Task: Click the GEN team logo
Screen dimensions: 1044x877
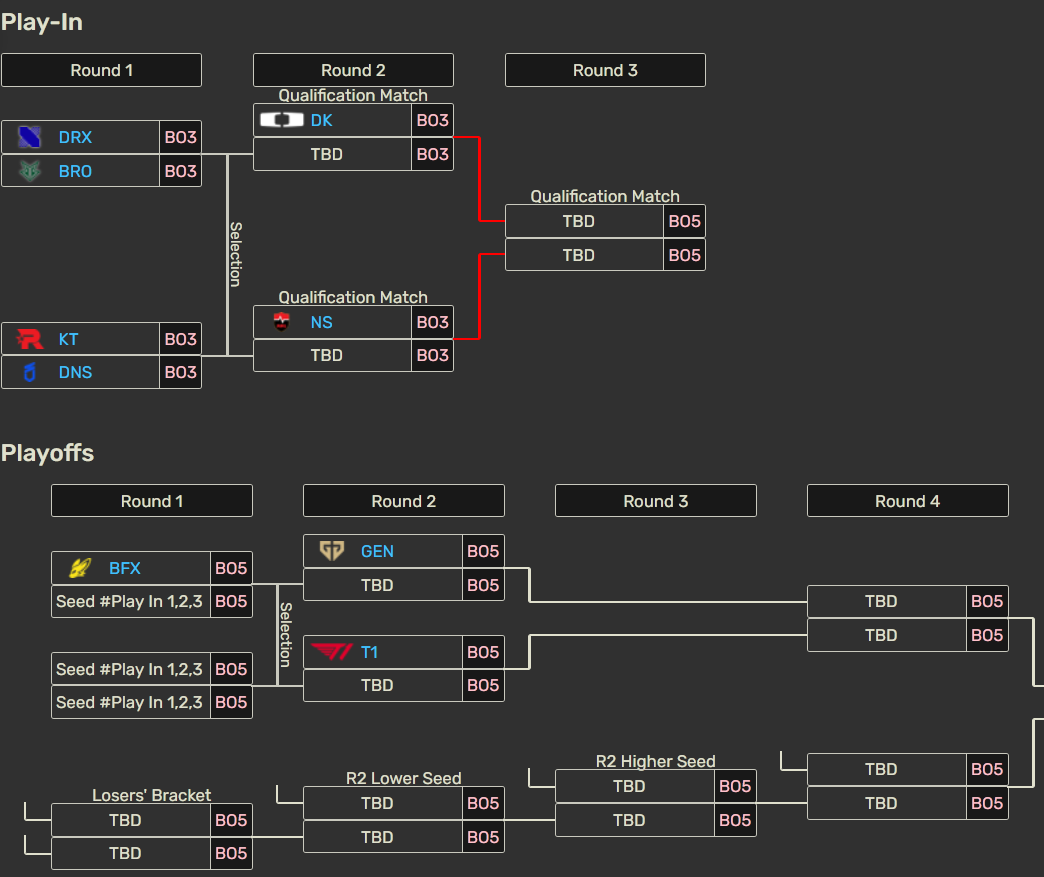Action: coord(331,550)
